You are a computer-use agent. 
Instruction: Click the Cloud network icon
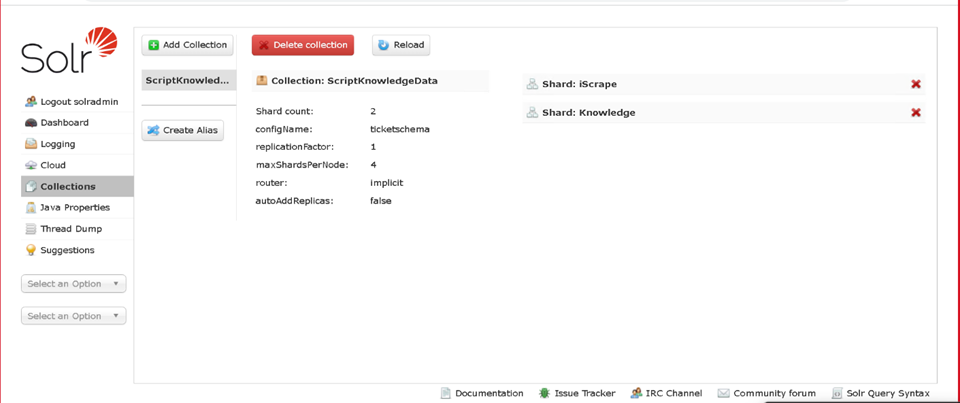[x=31, y=165]
